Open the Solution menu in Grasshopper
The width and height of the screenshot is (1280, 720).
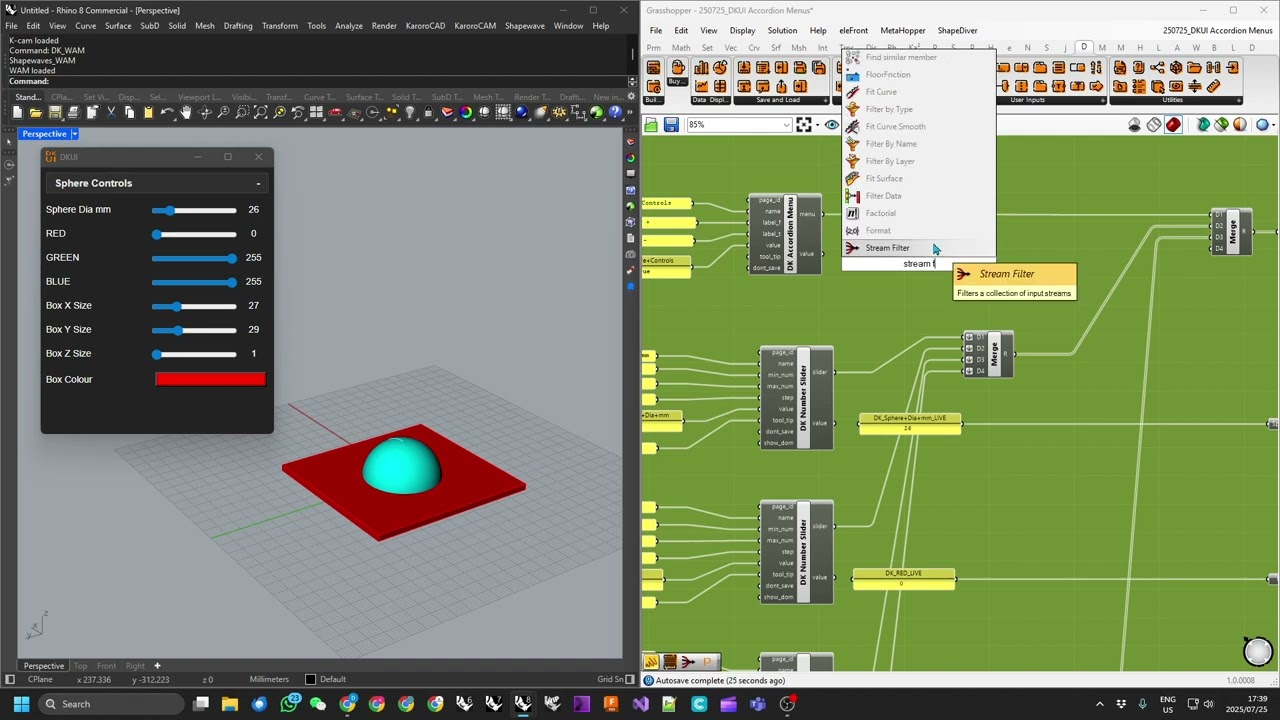pos(782,30)
